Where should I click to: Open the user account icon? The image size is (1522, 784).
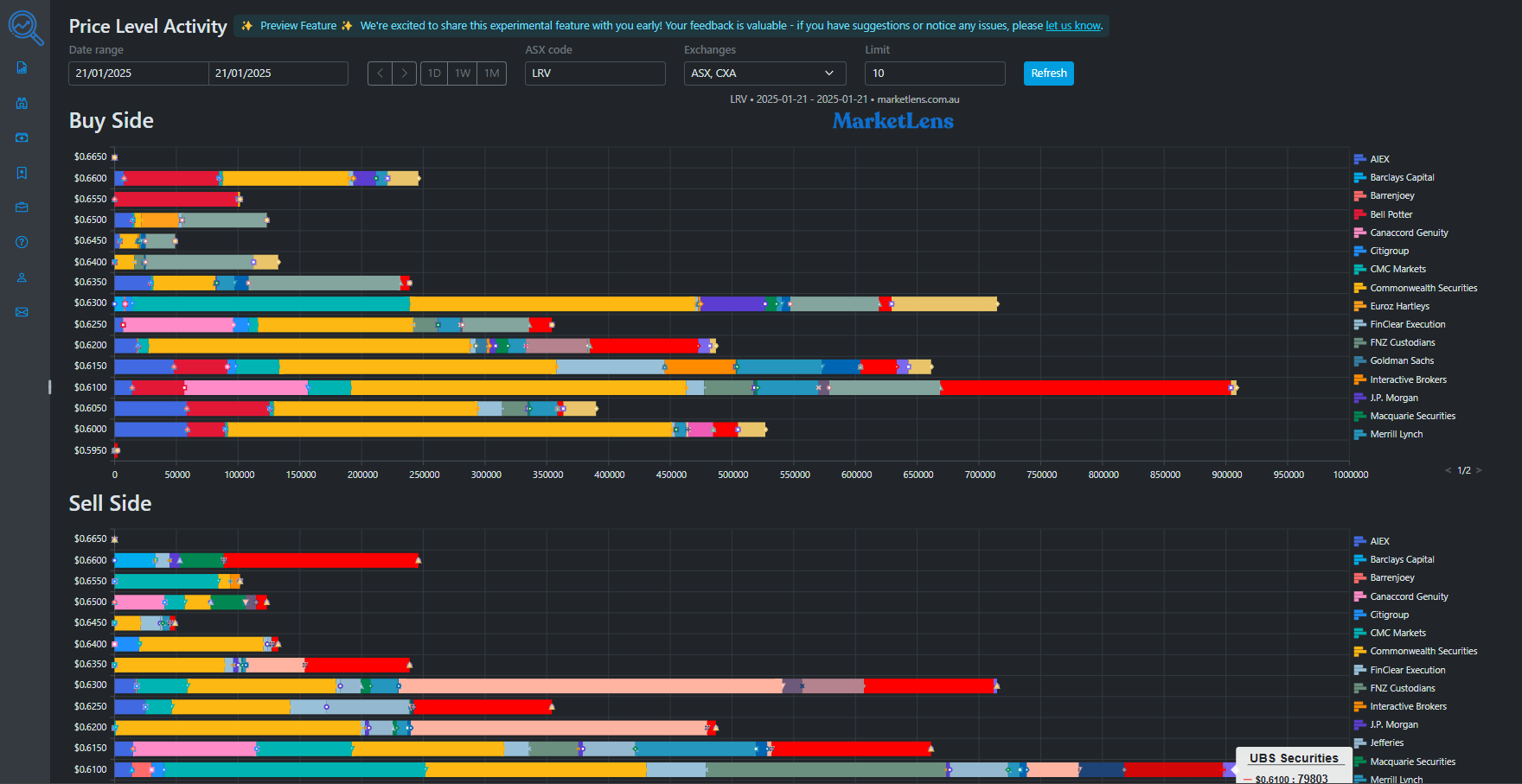[x=22, y=277]
